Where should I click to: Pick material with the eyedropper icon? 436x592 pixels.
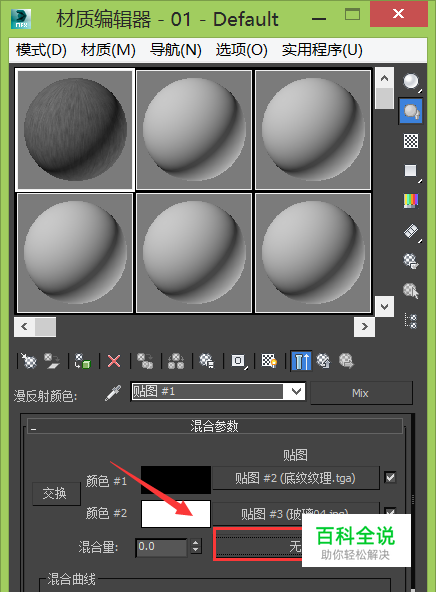click(113, 393)
